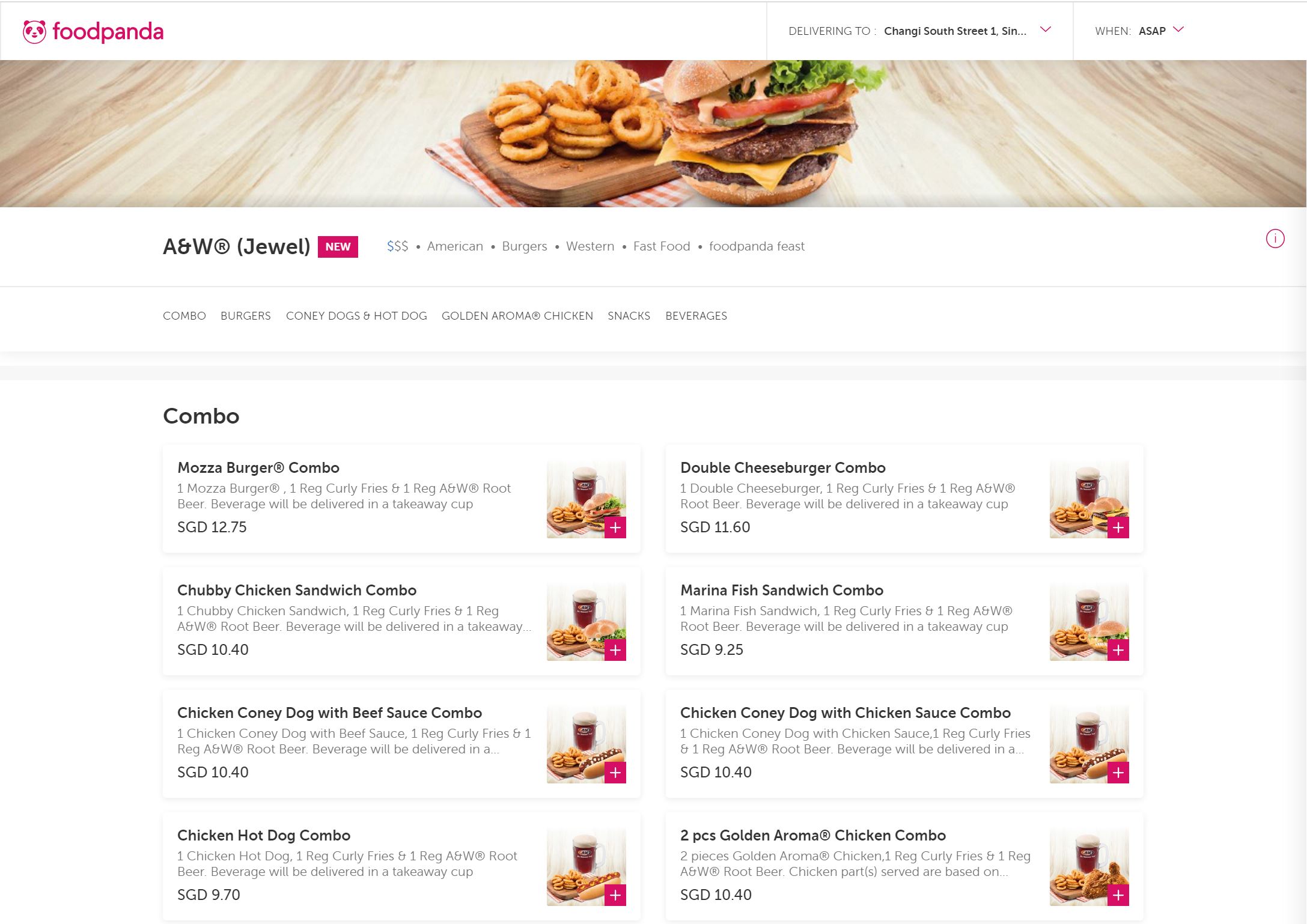The width and height of the screenshot is (1307, 924).
Task: Expand the delivery address dropdown chevron
Action: coord(1046,29)
